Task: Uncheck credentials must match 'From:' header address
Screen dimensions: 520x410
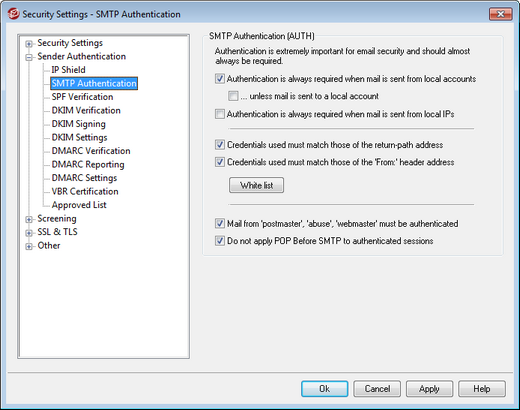Action: (220, 162)
